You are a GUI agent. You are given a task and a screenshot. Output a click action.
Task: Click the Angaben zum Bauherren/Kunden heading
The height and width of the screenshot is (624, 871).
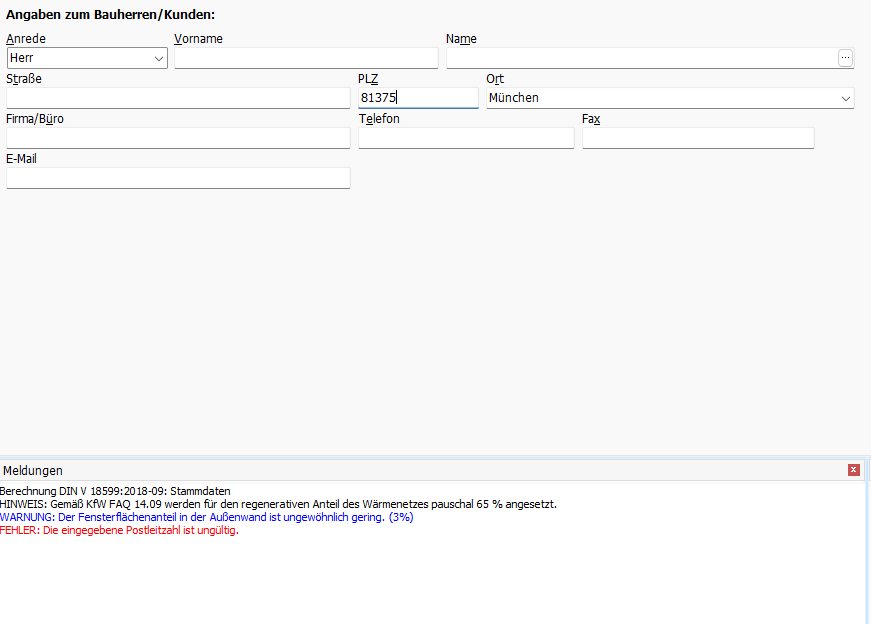[x=110, y=15]
